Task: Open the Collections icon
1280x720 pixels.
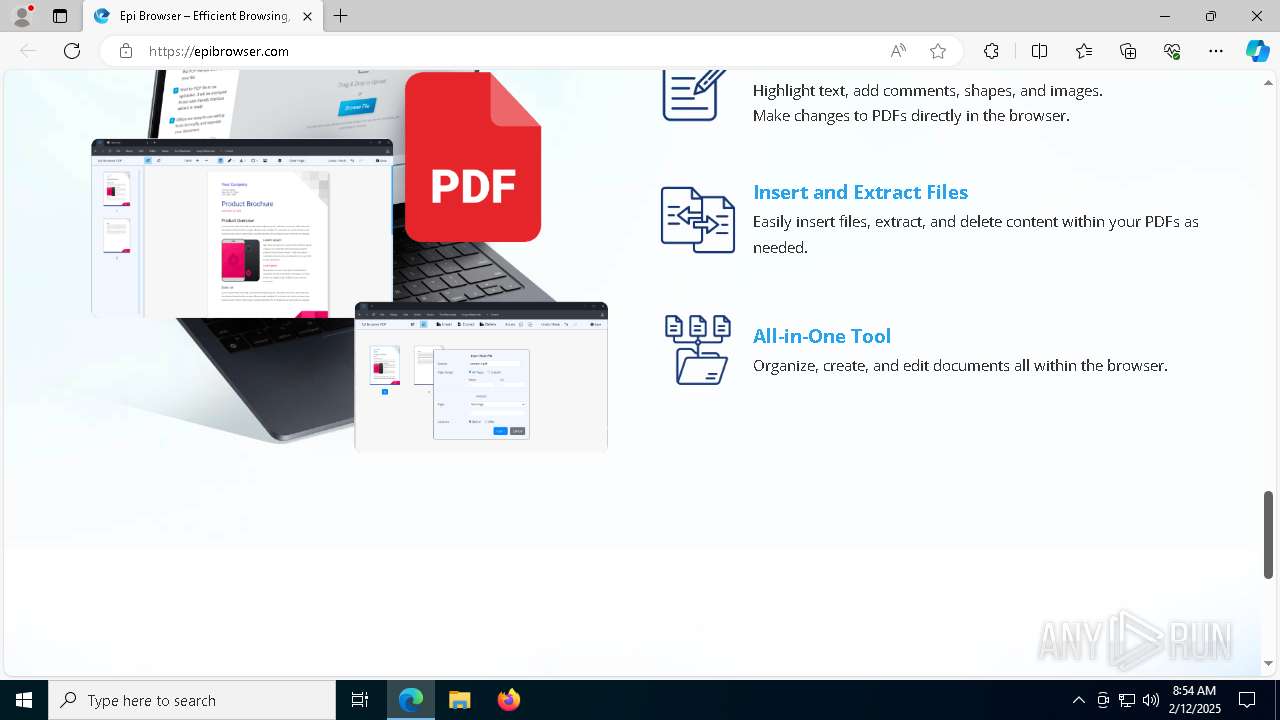Action: (x=1128, y=51)
